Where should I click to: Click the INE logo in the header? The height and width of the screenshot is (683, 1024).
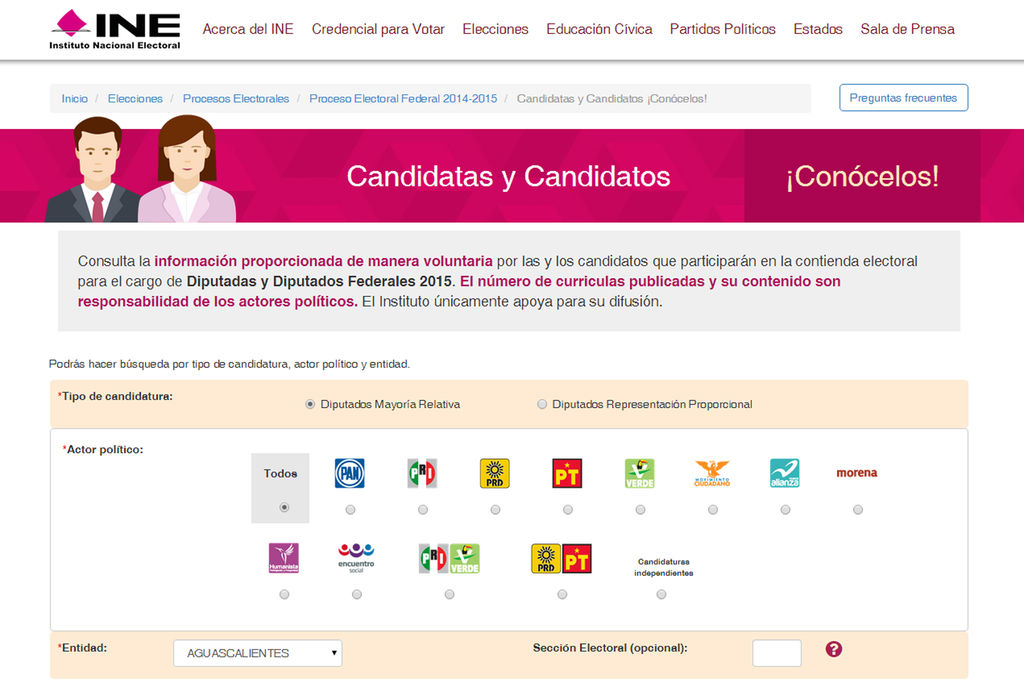[115, 30]
